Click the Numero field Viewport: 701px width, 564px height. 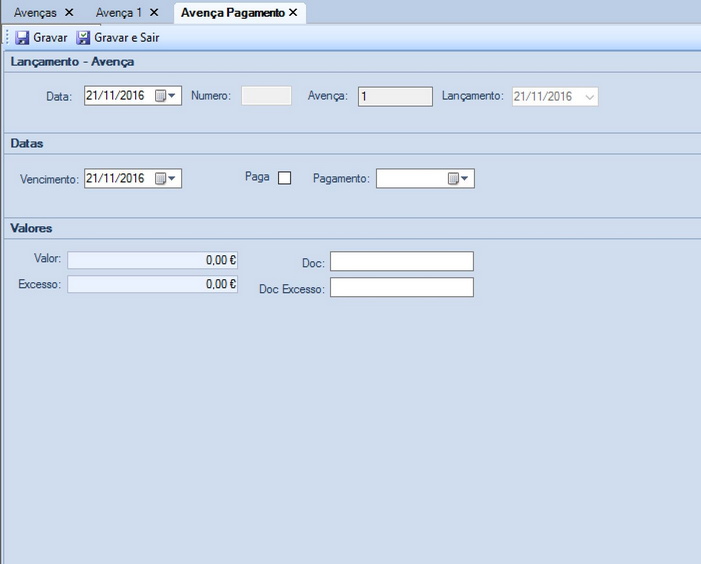[266, 96]
